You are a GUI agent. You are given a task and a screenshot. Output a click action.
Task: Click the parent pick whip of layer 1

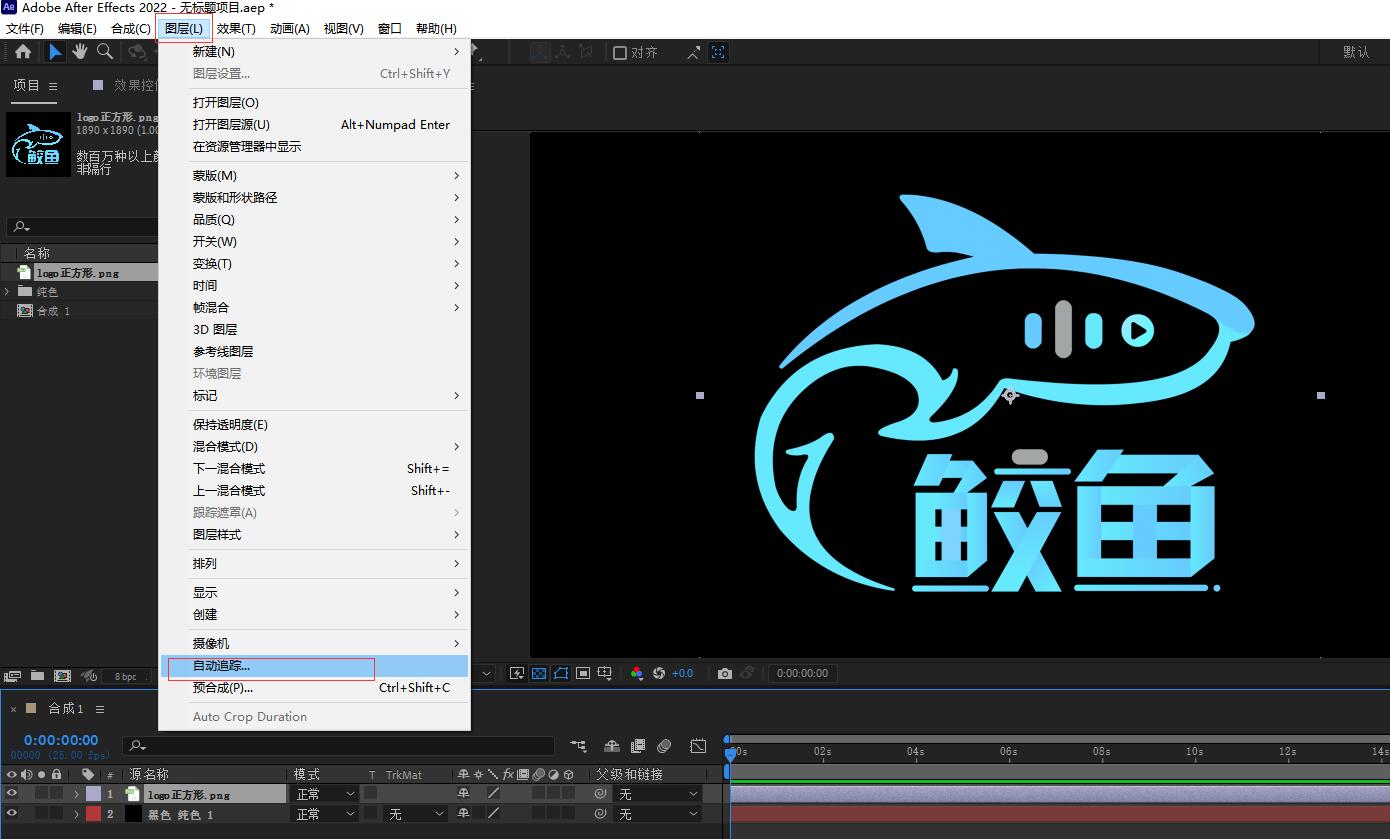tap(600, 794)
